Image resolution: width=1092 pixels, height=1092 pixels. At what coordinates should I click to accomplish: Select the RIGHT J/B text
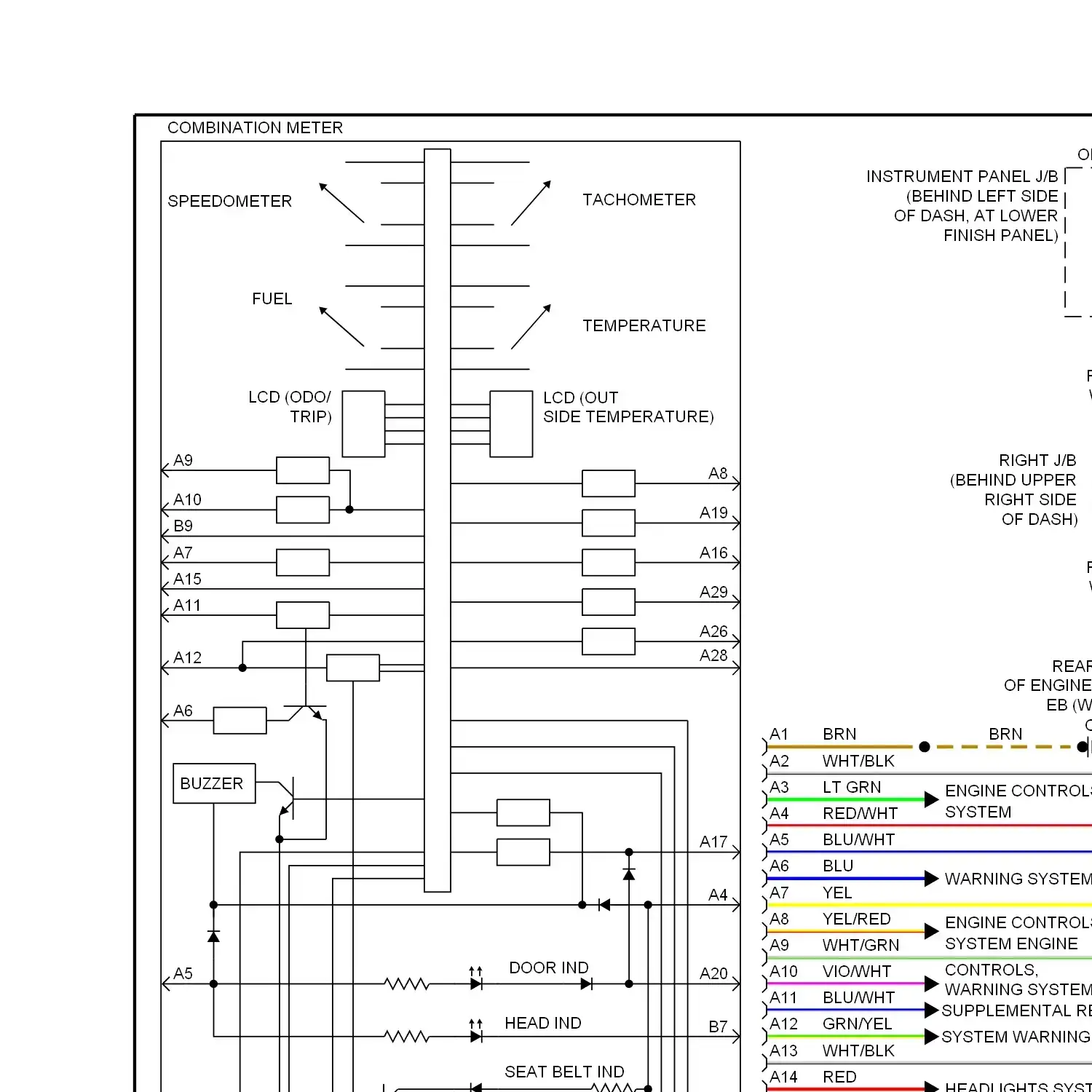(x=1037, y=461)
